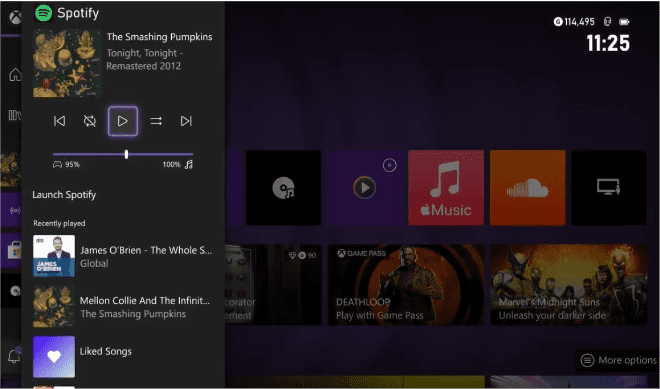The width and height of the screenshot is (660, 389).
Task: Click the controller battery icon
Action: 624,21
